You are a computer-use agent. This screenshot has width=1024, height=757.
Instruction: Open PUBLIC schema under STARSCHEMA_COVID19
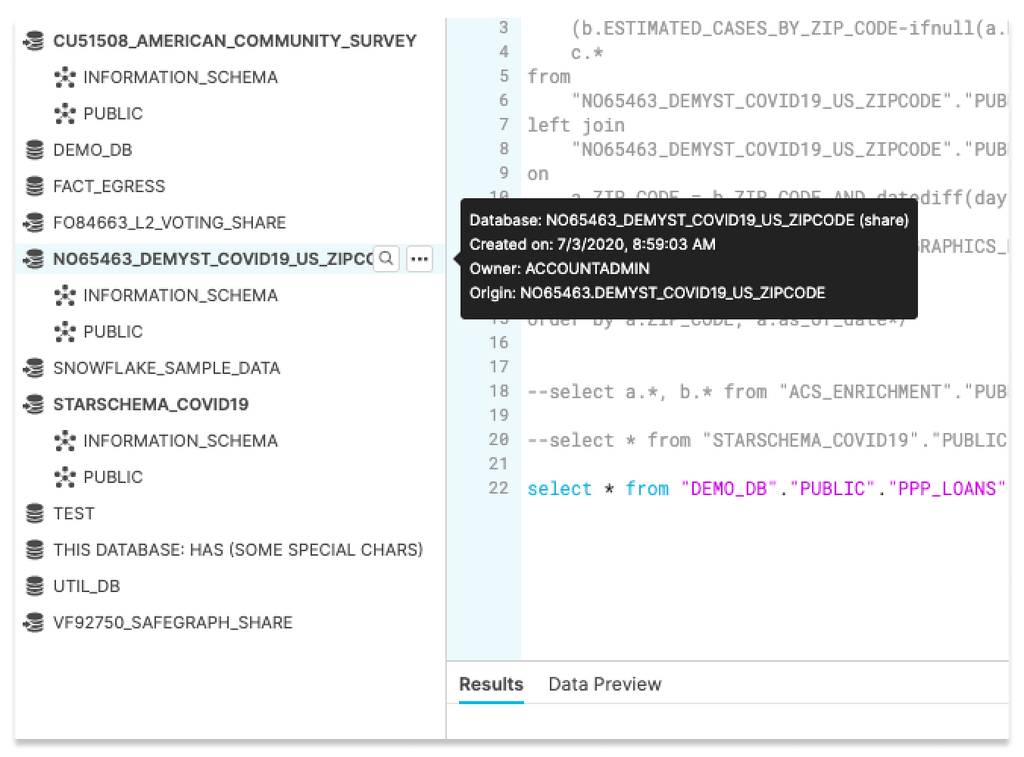[x=113, y=477]
